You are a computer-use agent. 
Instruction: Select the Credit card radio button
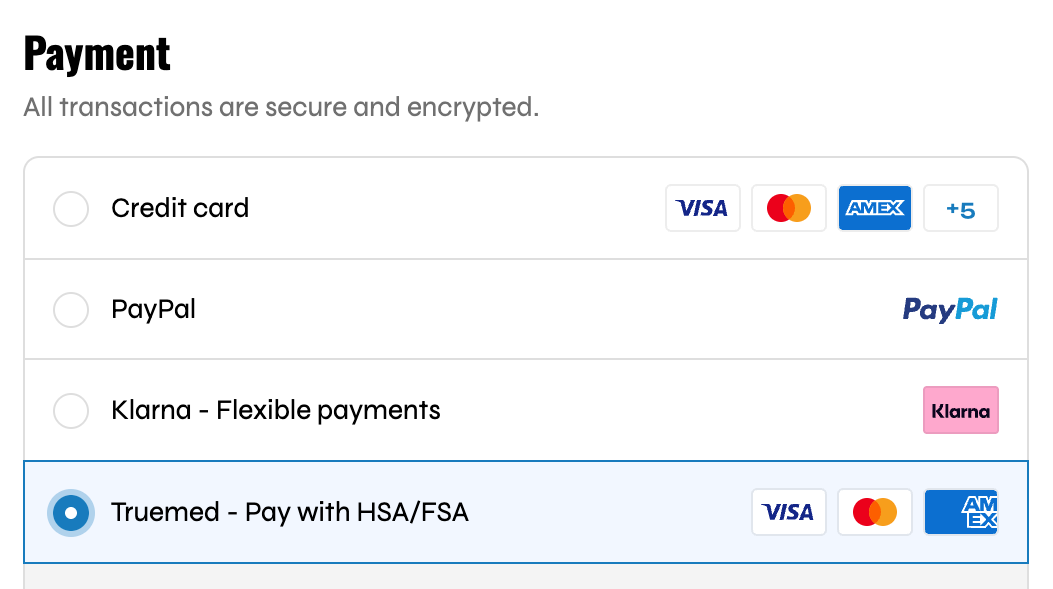(x=70, y=208)
